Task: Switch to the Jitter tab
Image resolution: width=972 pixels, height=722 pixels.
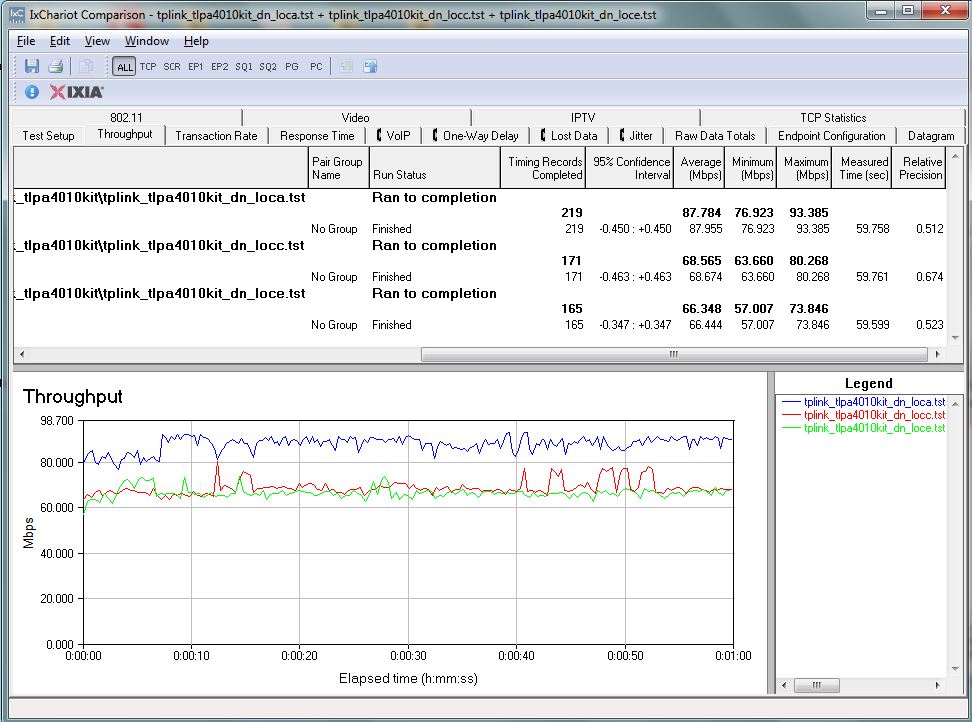Action: click(636, 136)
